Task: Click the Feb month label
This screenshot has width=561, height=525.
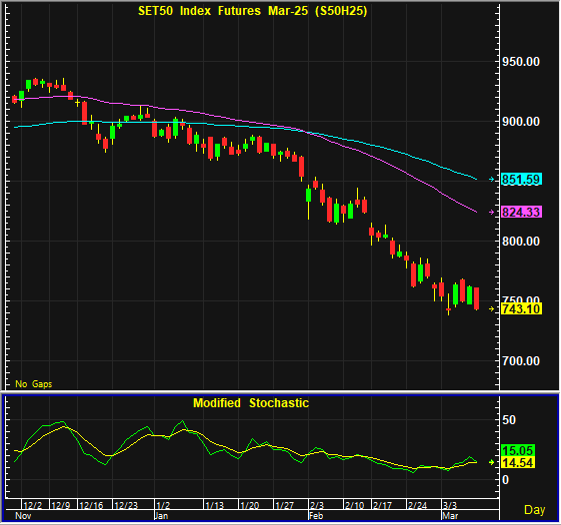Action: (316, 516)
